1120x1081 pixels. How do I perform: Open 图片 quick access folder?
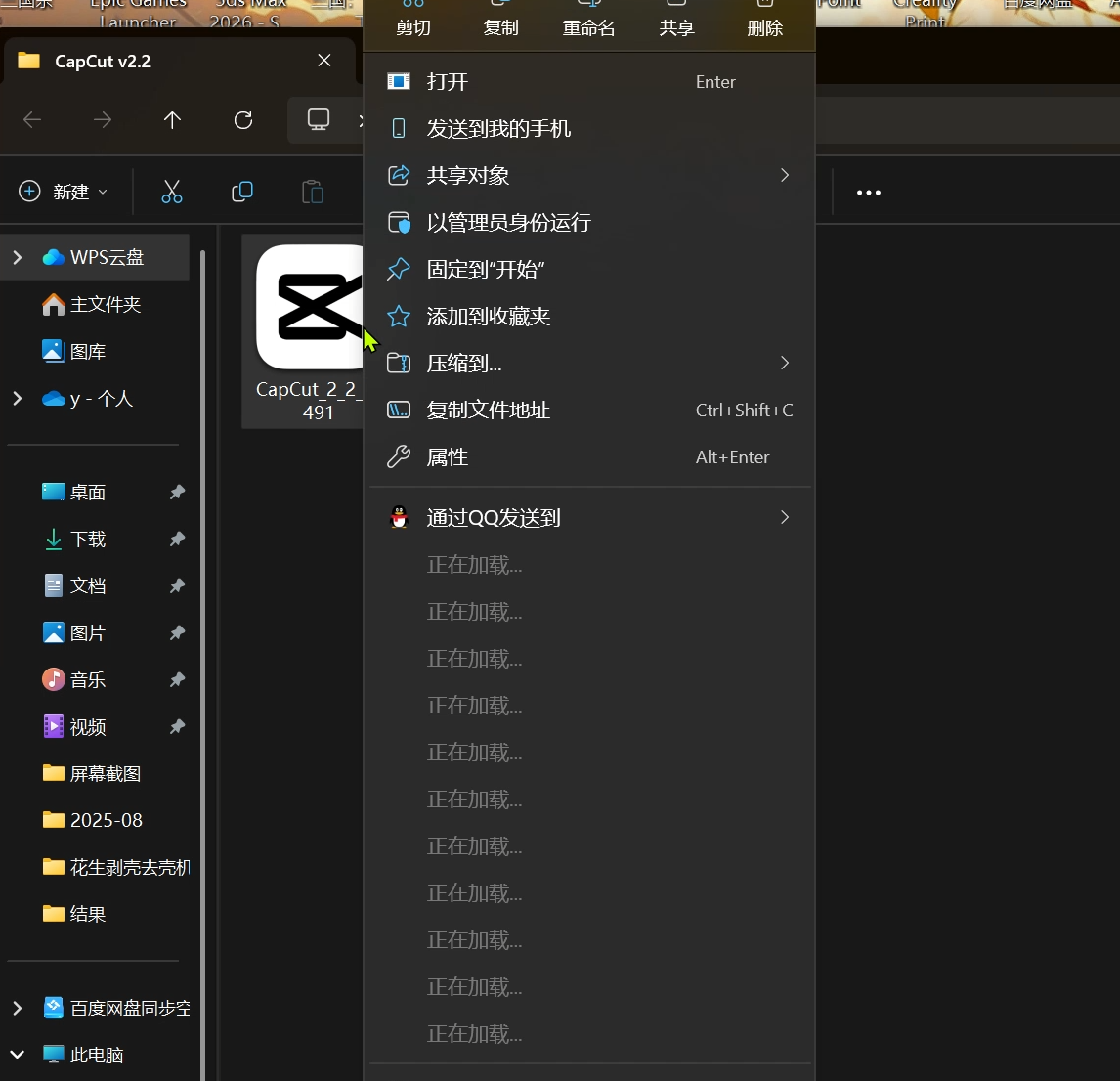[73, 632]
